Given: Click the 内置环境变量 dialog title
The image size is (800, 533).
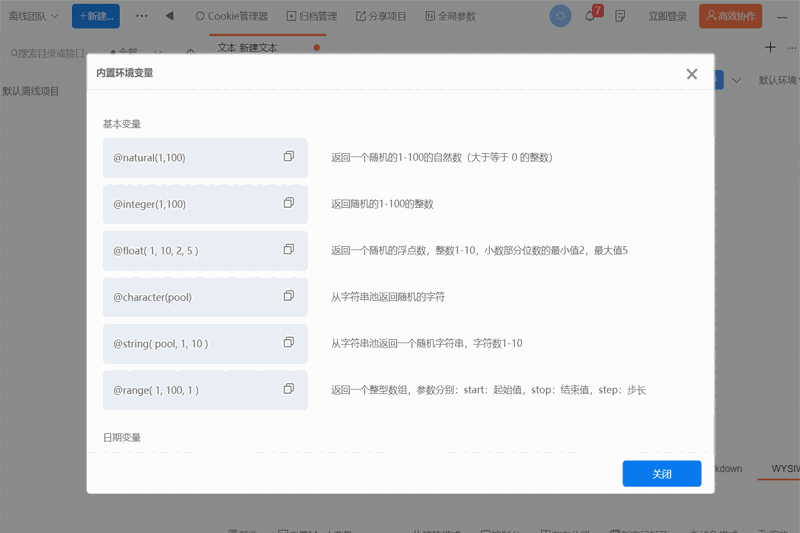Looking at the screenshot, I should [x=125, y=73].
